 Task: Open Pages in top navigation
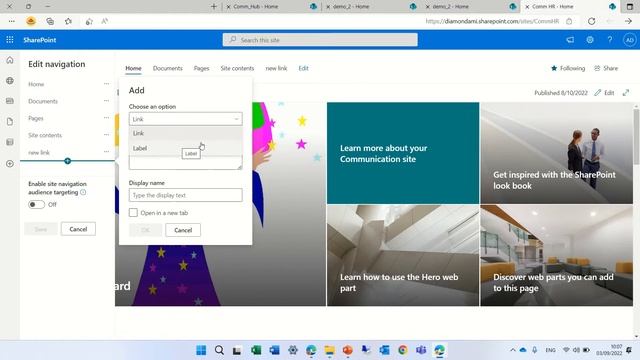click(202, 68)
